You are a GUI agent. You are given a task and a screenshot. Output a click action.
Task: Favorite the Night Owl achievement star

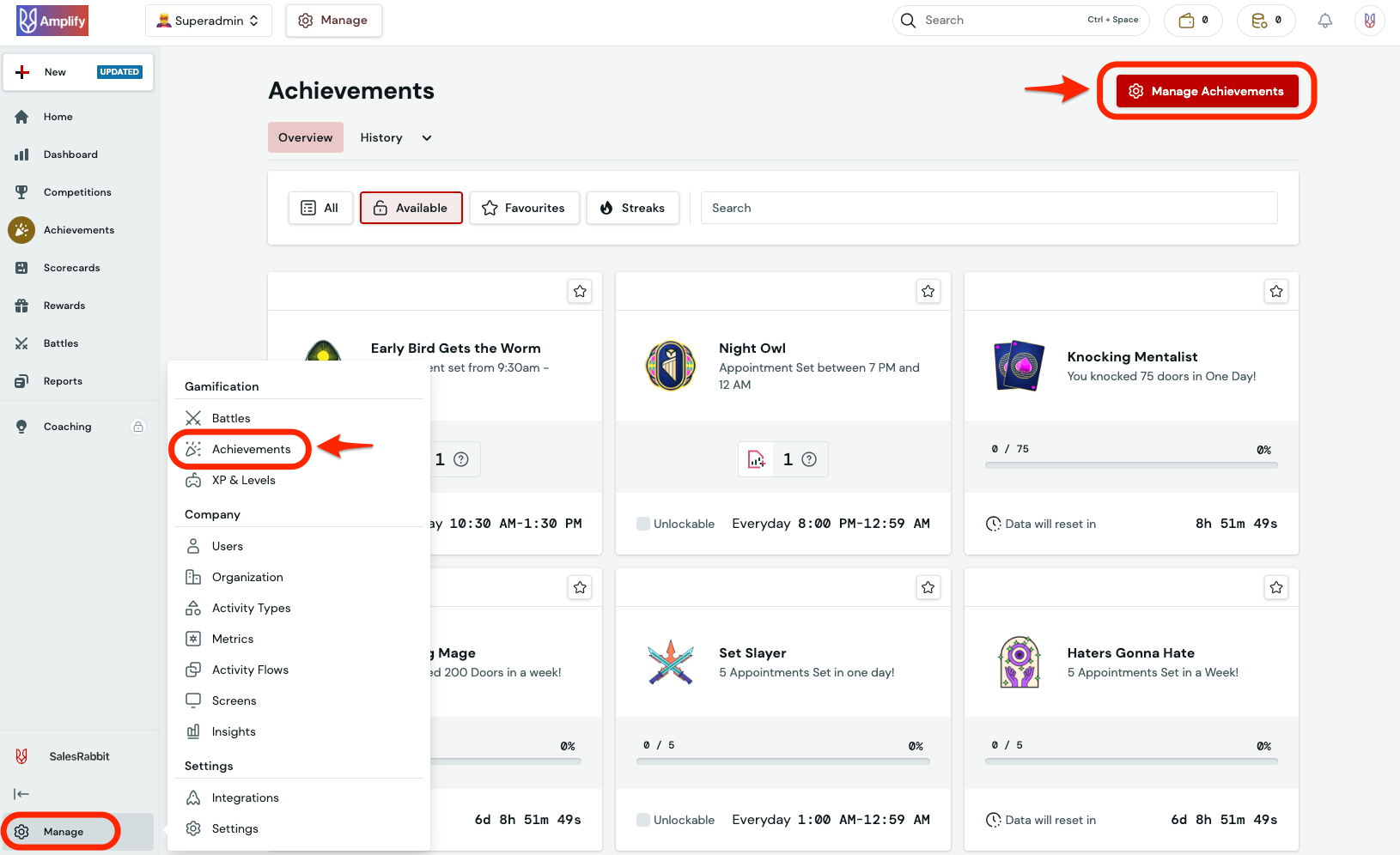tap(928, 291)
